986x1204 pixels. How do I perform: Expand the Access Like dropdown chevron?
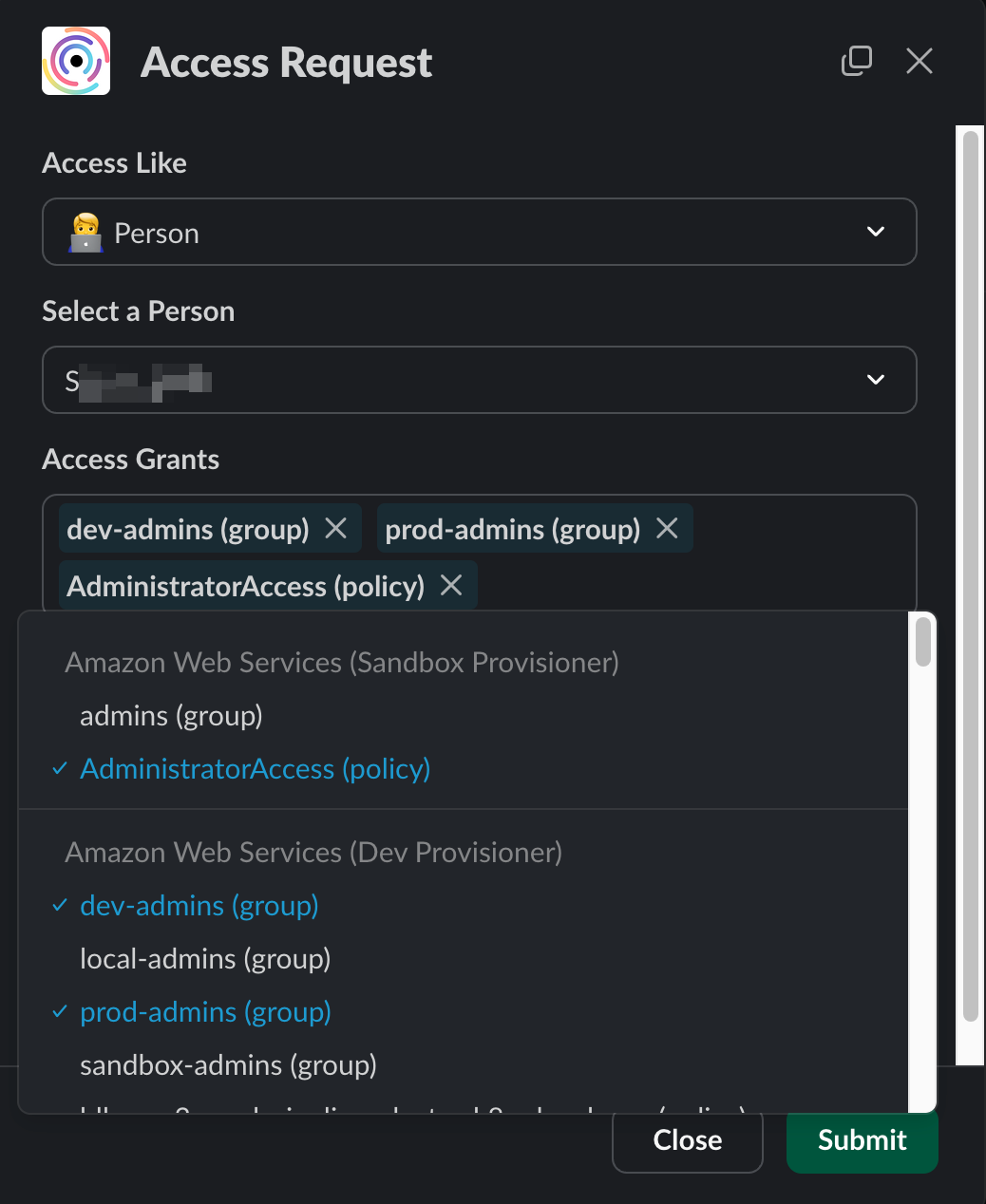876,232
